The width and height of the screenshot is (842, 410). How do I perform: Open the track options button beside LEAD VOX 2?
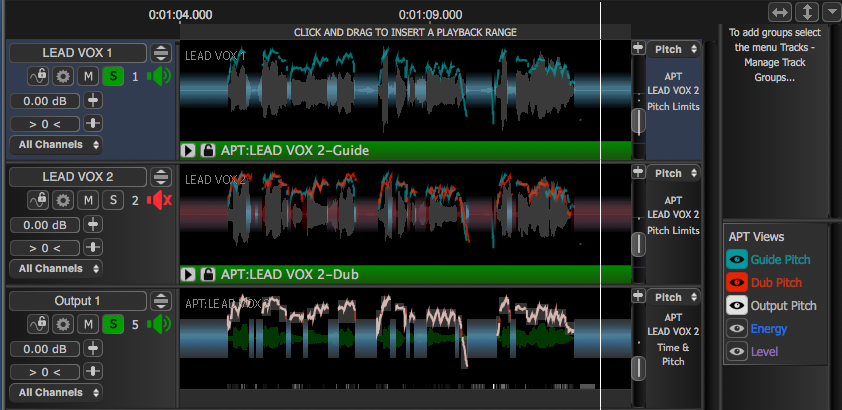pos(160,177)
